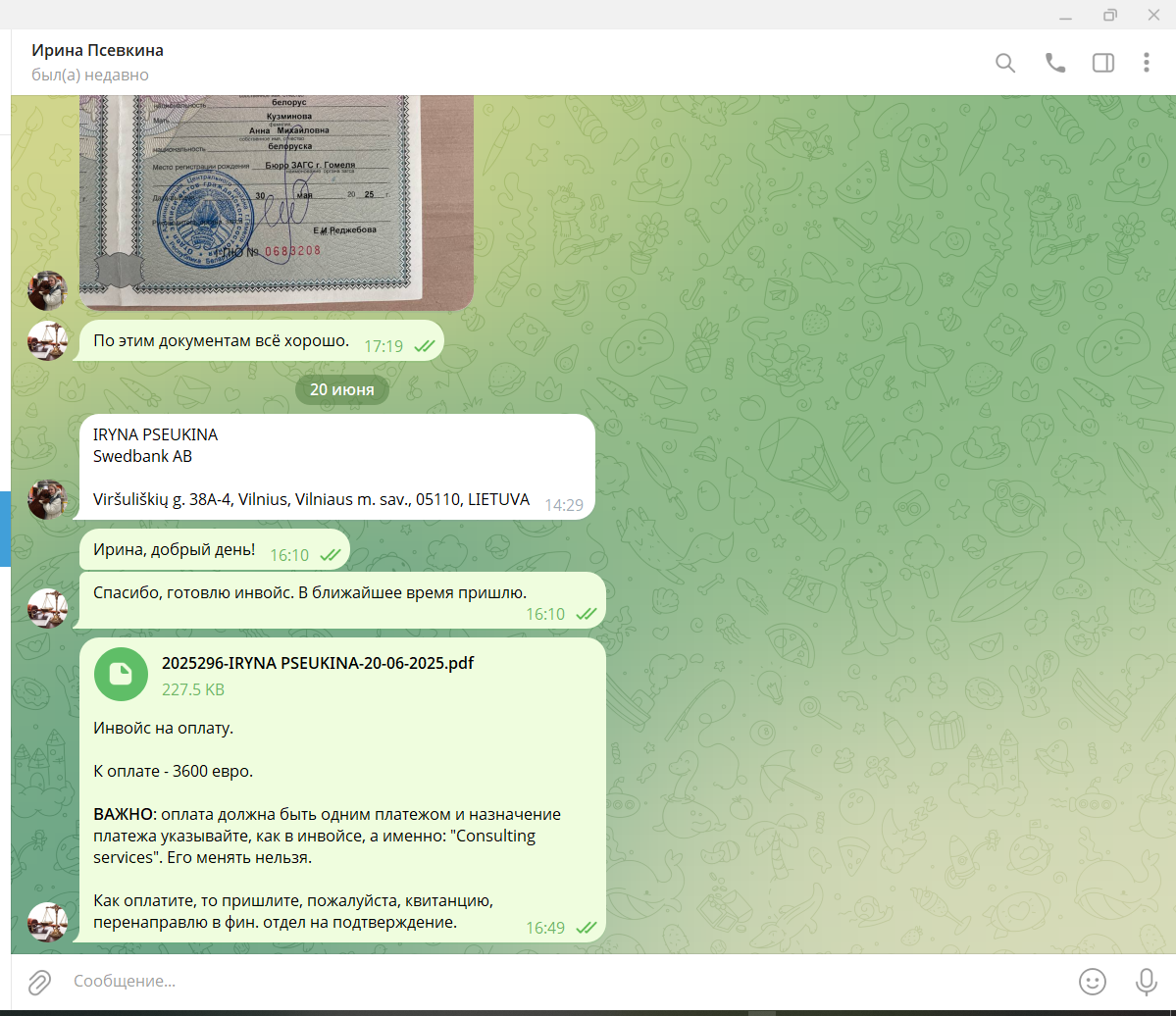Close the Telegram window
1176x1016 pixels.
coord(1153,15)
